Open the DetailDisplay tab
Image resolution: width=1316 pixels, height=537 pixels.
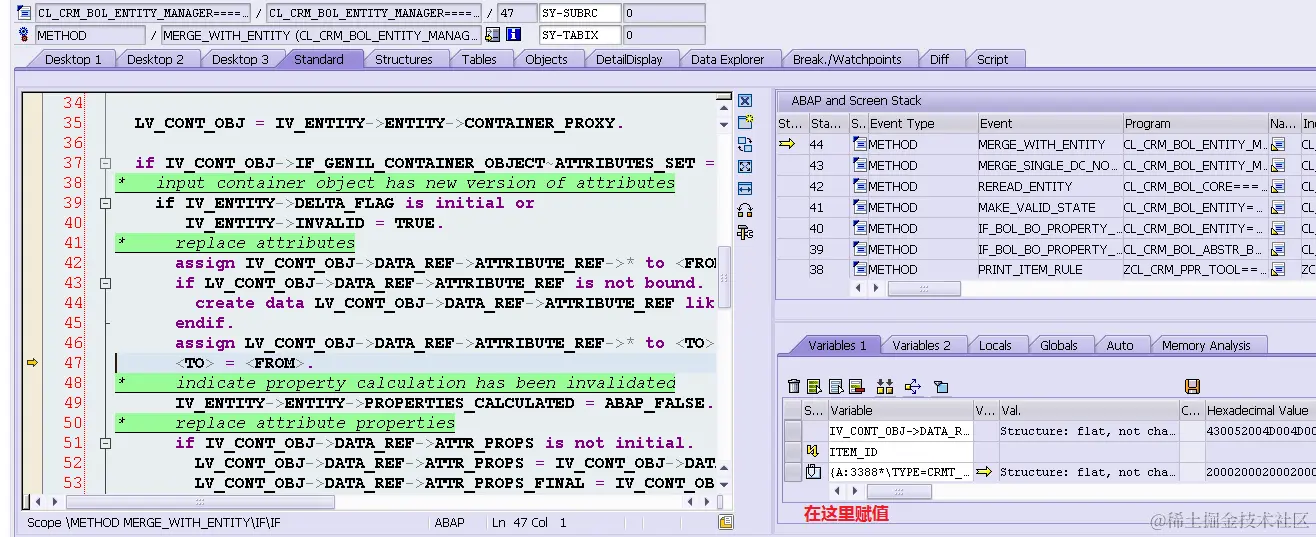[x=629, y=59]
